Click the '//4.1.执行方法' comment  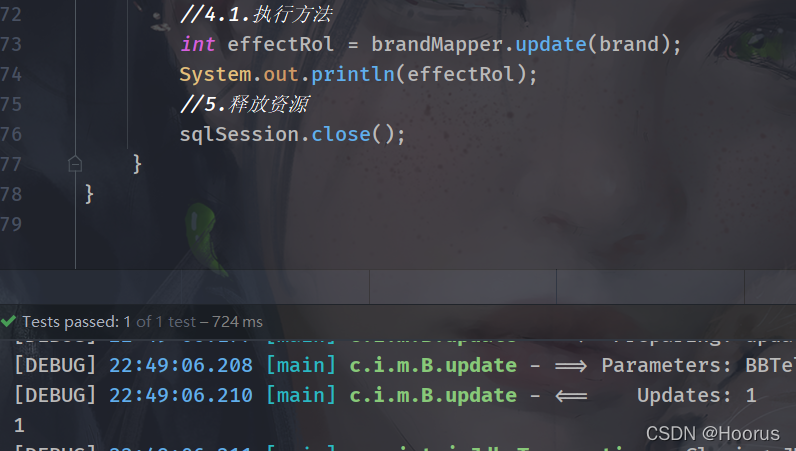click(x=256, y=14)
